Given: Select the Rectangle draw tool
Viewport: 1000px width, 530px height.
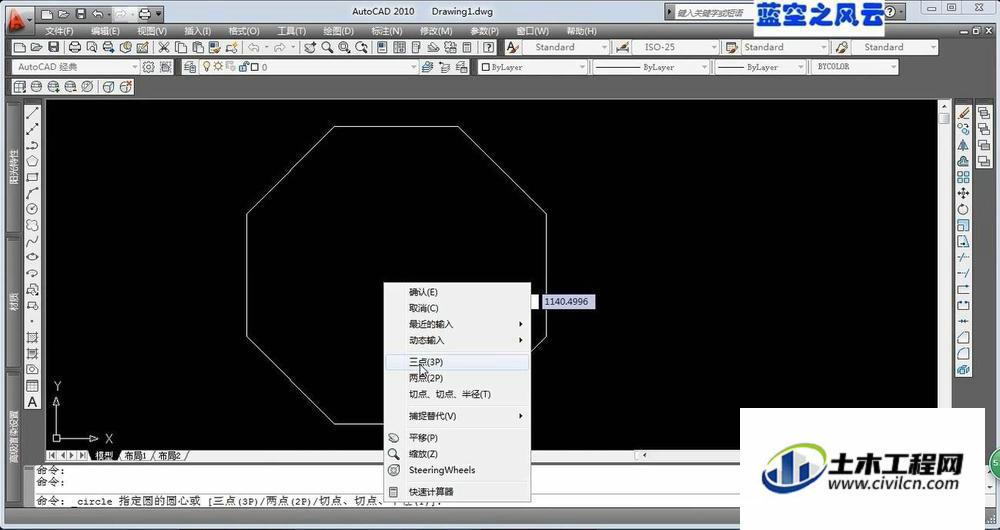Looking at the screenshot, I should [33, 177].
